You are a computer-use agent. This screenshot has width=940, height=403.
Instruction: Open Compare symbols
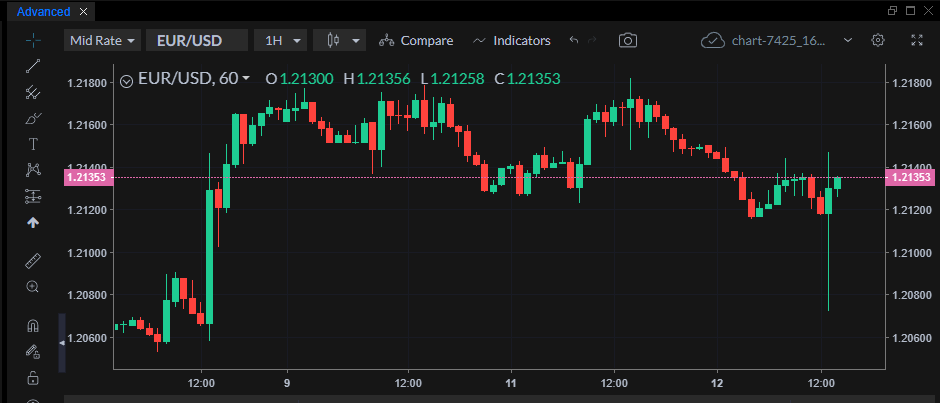tap(416, 40)
